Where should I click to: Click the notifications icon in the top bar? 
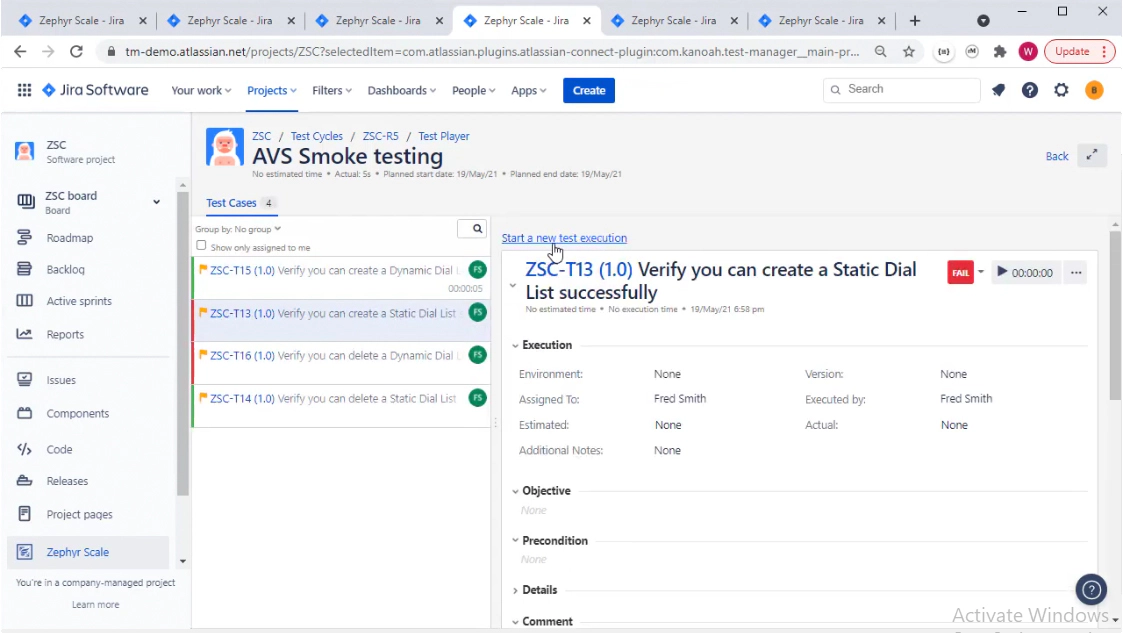[998, 90]
